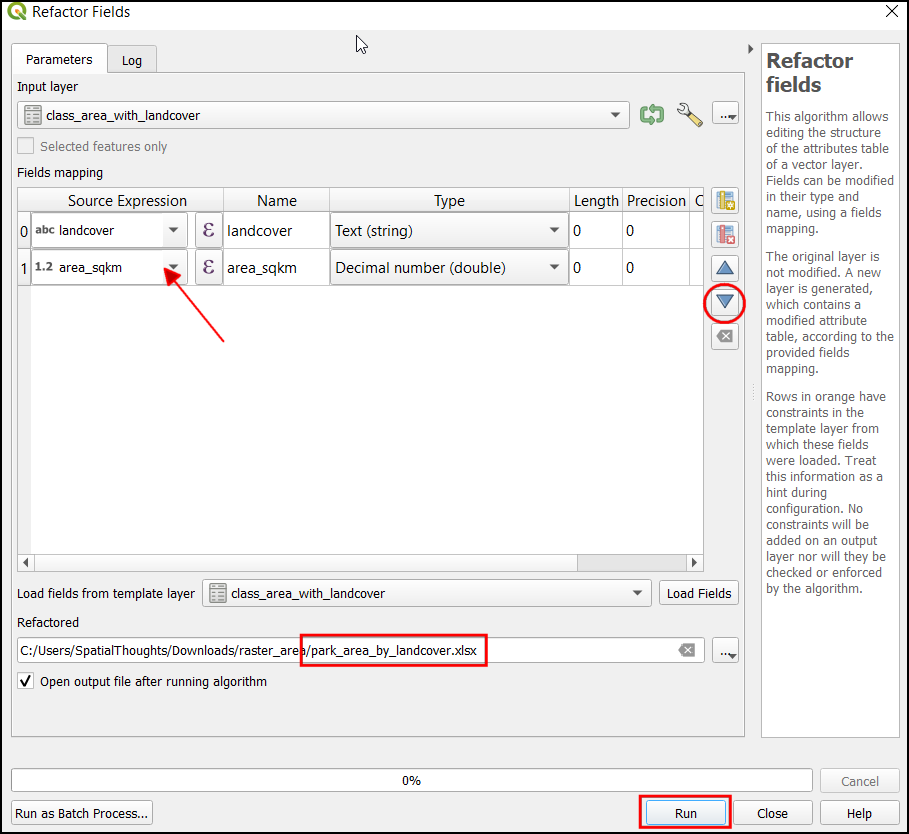Expand the Input layer dropdown

616,115
